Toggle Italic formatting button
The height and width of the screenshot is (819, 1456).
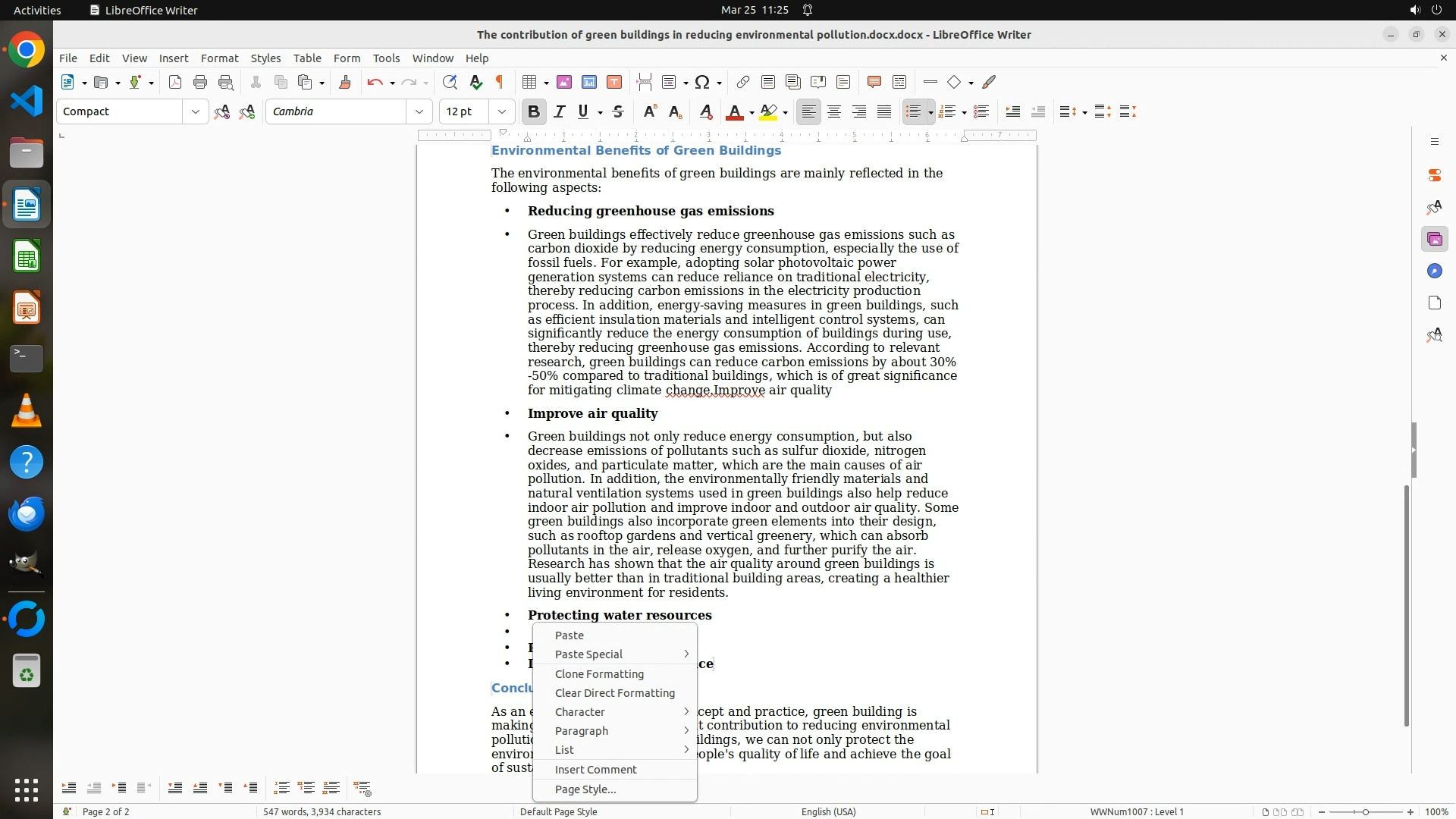click(x=560, y=111)
